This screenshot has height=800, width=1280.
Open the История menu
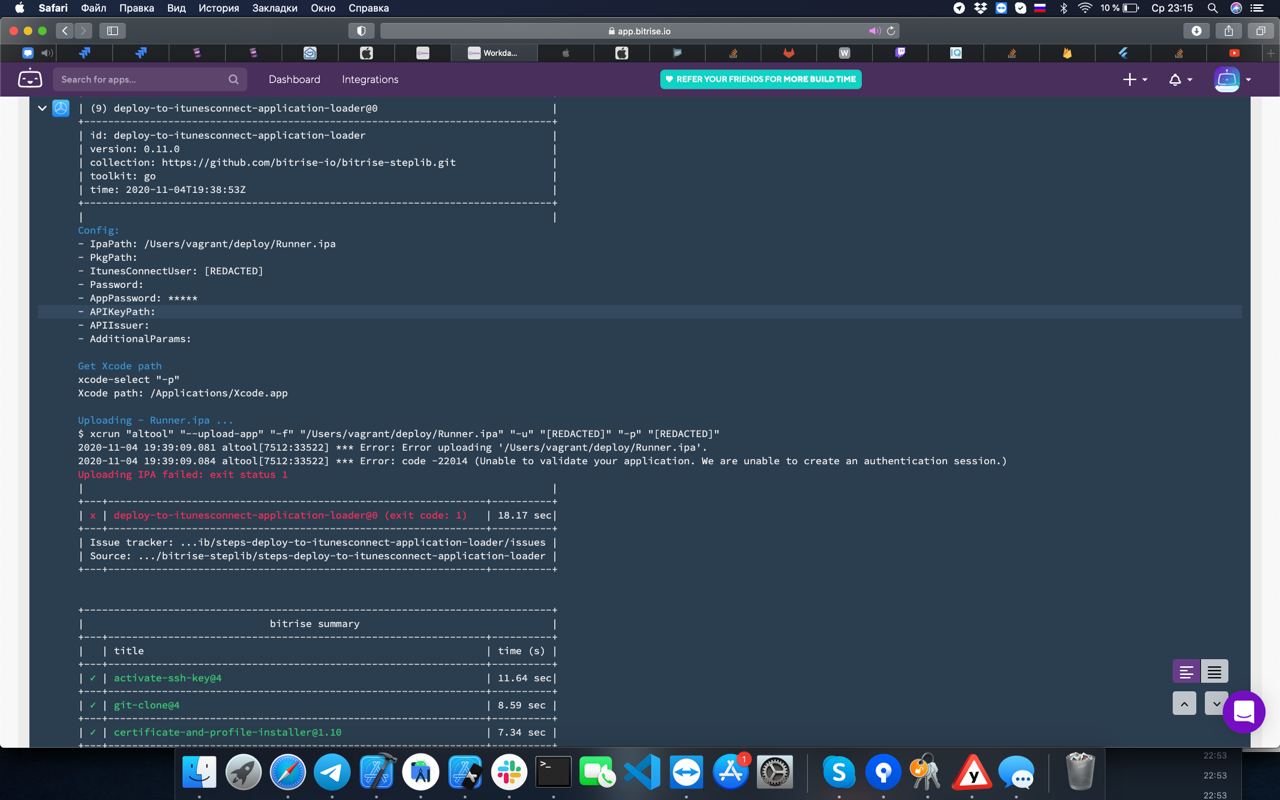219,8
